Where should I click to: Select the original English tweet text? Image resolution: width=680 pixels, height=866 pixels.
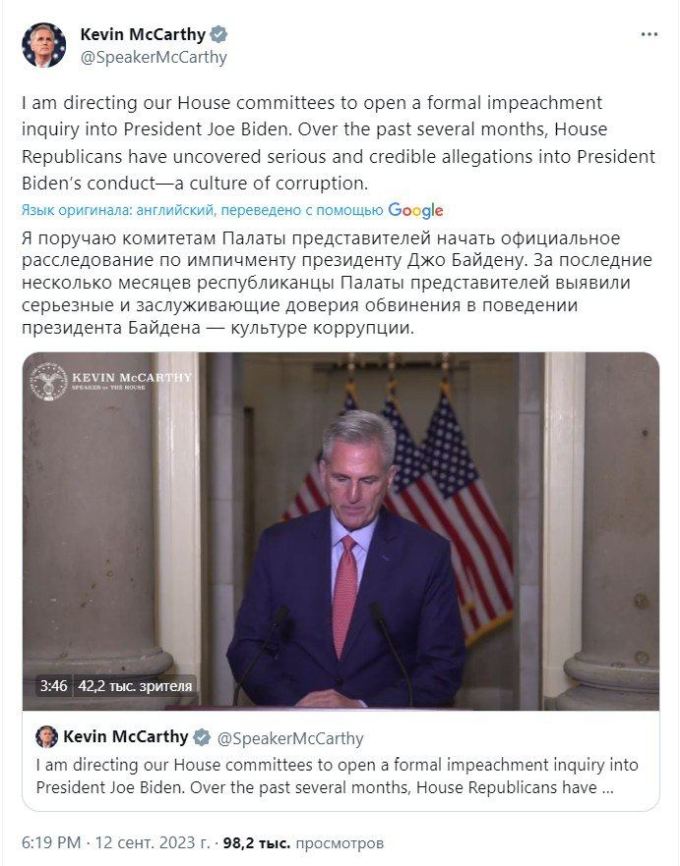point(338,144)
